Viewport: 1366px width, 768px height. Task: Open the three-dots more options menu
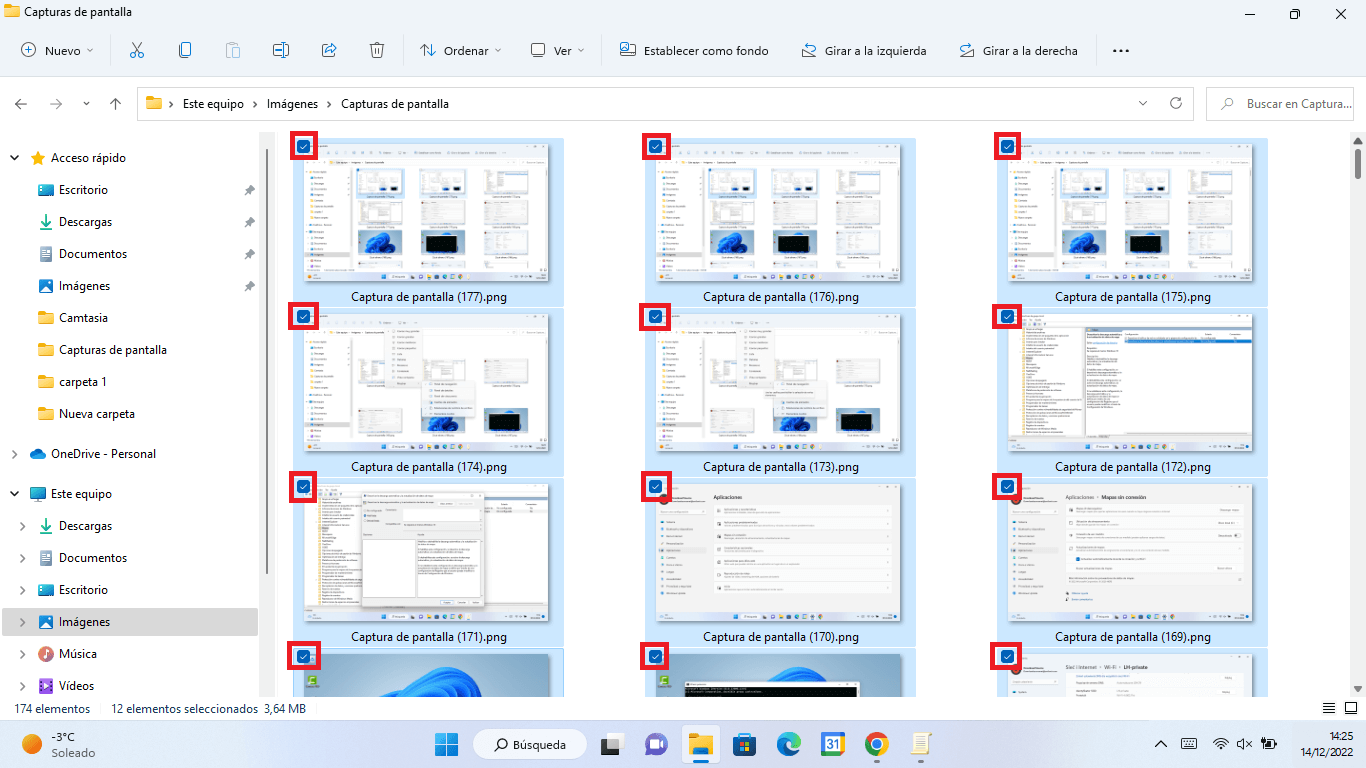1121,50
